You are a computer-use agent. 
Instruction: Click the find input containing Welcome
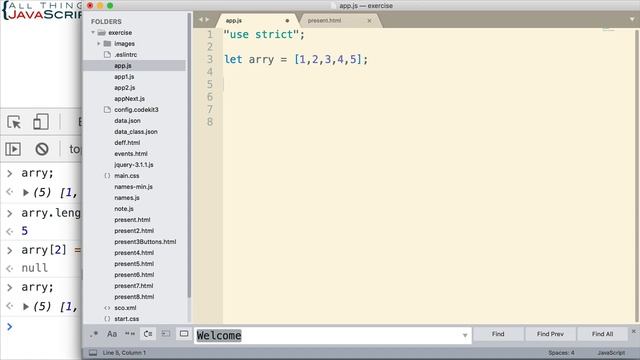[x=329, y=336]
